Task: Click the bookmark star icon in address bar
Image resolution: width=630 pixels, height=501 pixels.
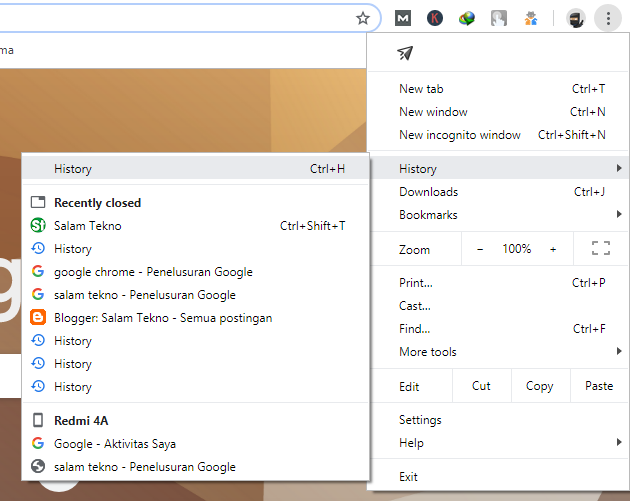Action: (x=363, y=18)
